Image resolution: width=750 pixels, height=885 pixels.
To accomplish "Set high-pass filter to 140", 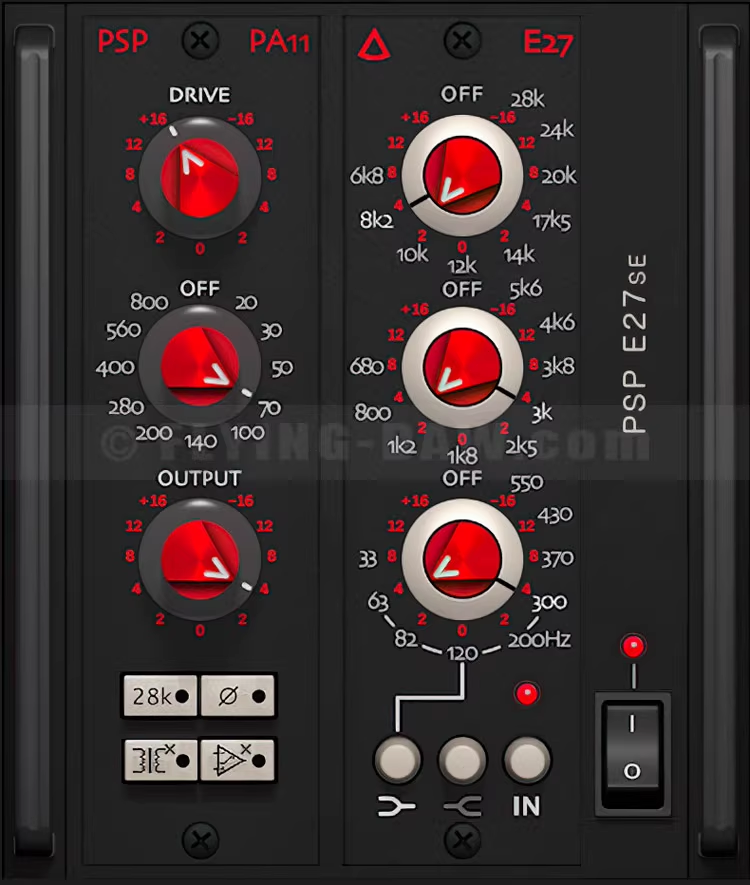I will (x=200, y=441).
